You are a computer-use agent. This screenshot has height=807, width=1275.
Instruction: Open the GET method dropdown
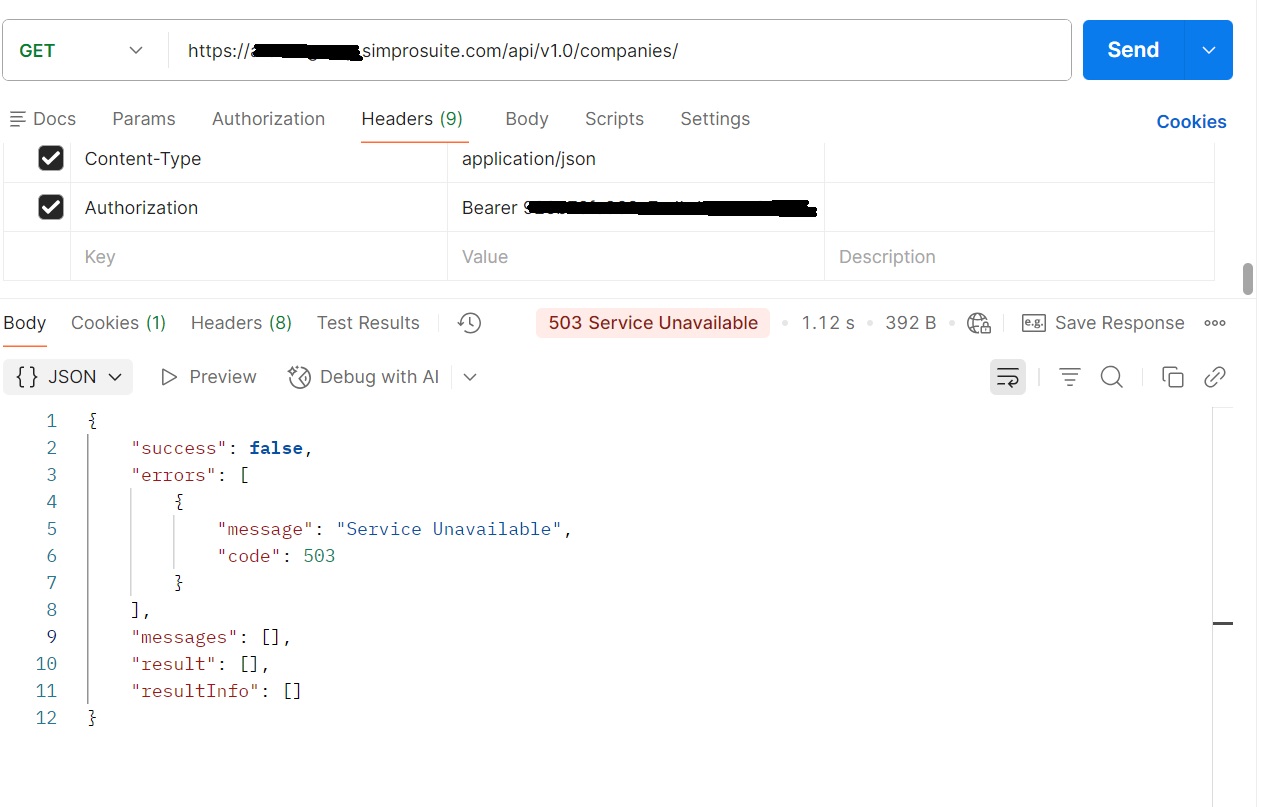pyautogui.click(x=82, y=50)
